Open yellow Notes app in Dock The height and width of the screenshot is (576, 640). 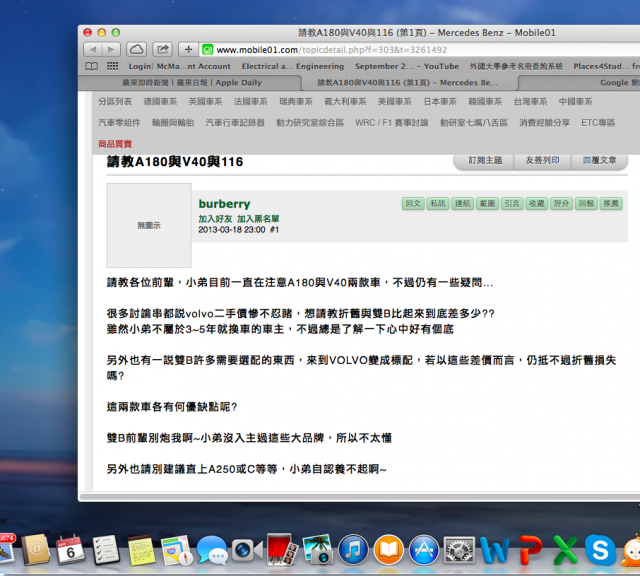click(x=141, y=550)
